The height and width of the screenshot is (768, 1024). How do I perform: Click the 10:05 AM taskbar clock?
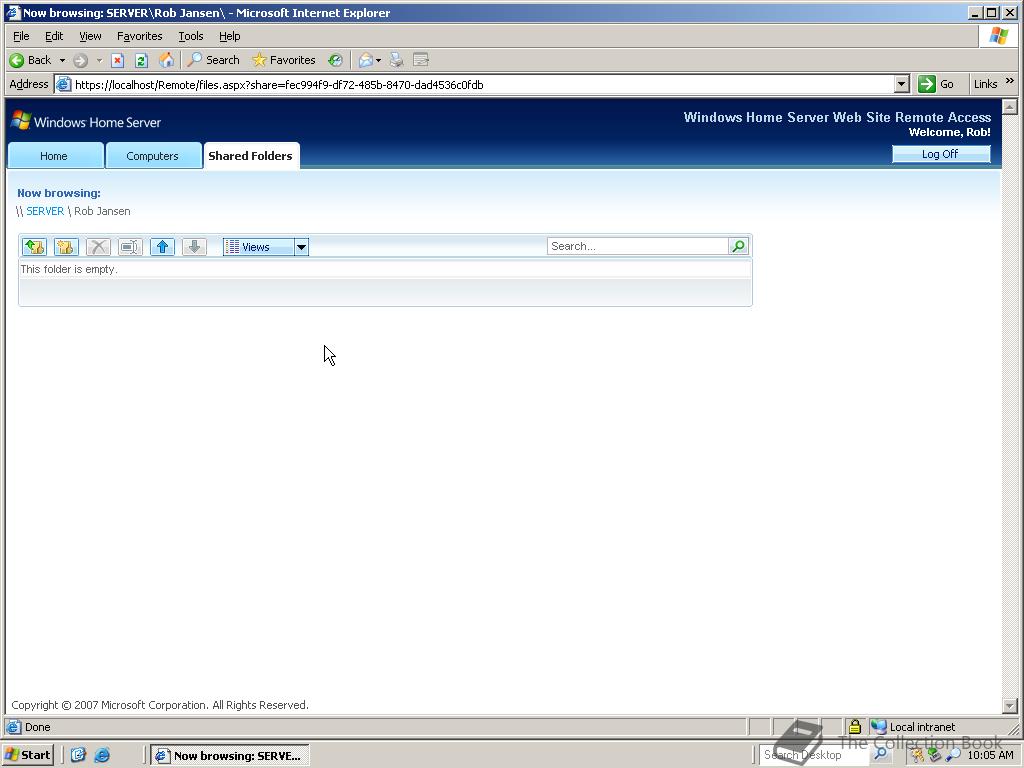[x=990, y=755]
